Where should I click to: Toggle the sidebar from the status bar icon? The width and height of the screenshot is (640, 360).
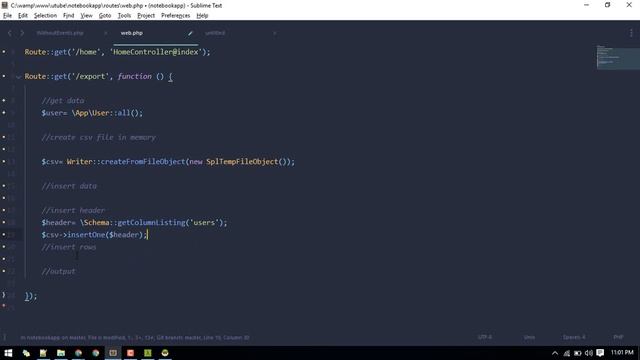(x=5, y=337)
